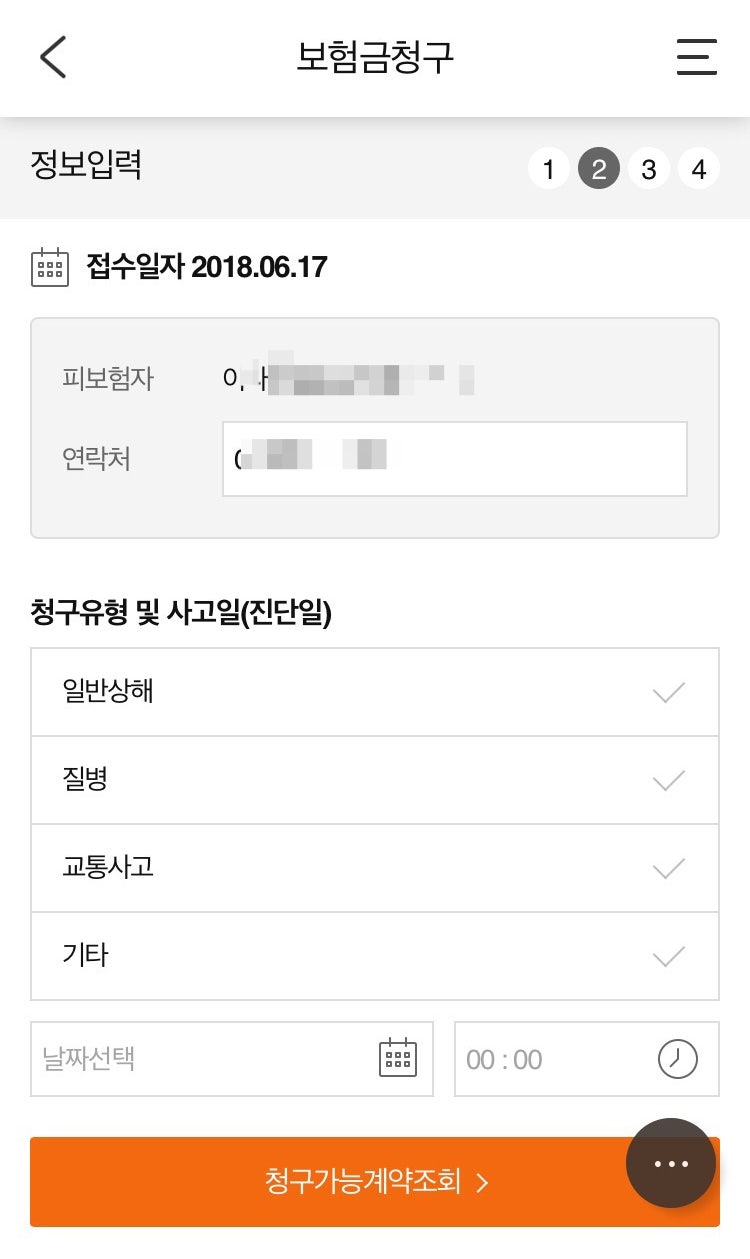Open the 00 : 00 time selector
750x1259 pixels.
[550, 1058]
